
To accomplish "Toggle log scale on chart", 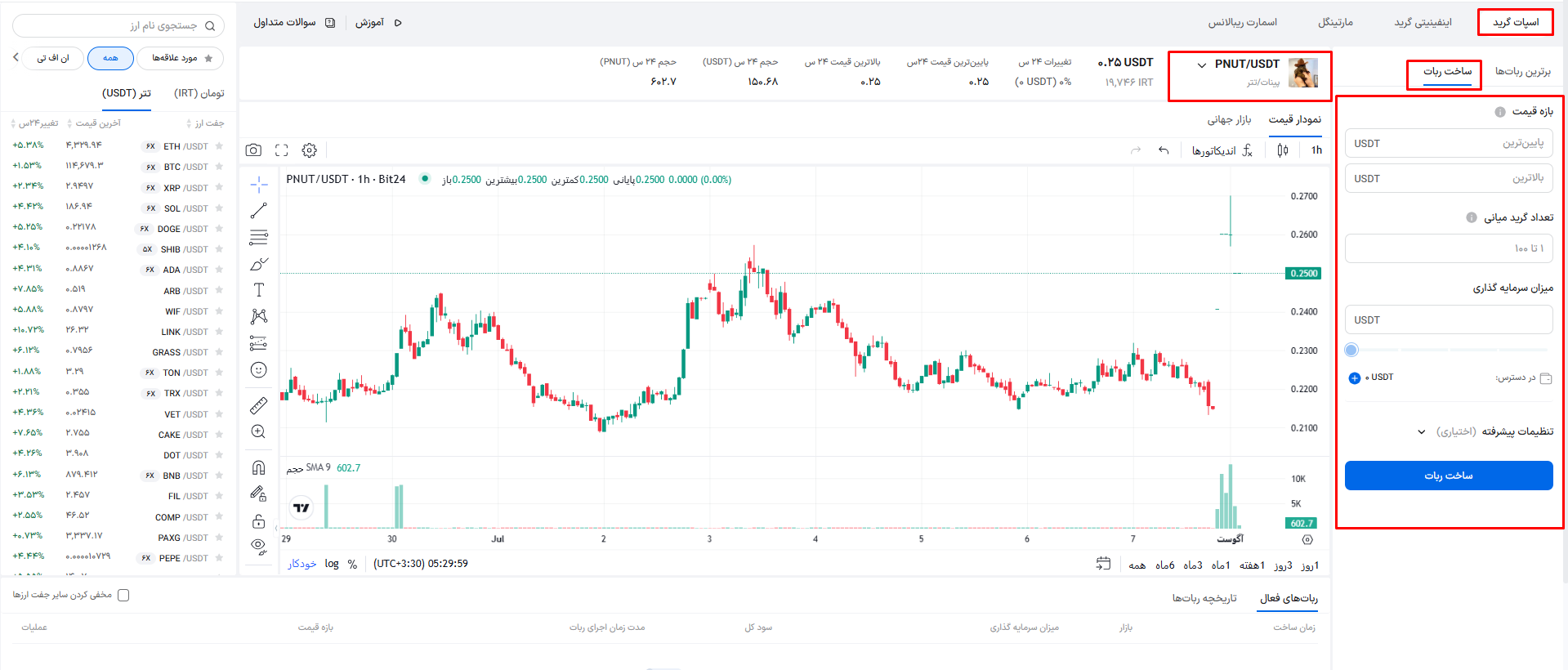I will (x=332, y=564).
